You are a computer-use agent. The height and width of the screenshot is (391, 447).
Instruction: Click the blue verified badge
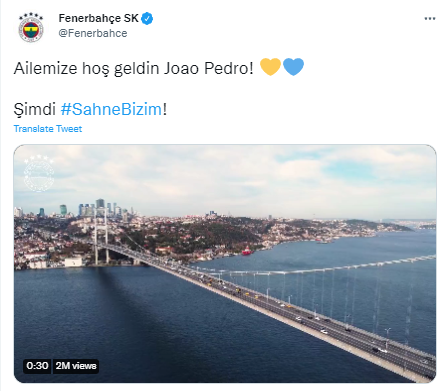pyautogui.click(x=147, y=18)
